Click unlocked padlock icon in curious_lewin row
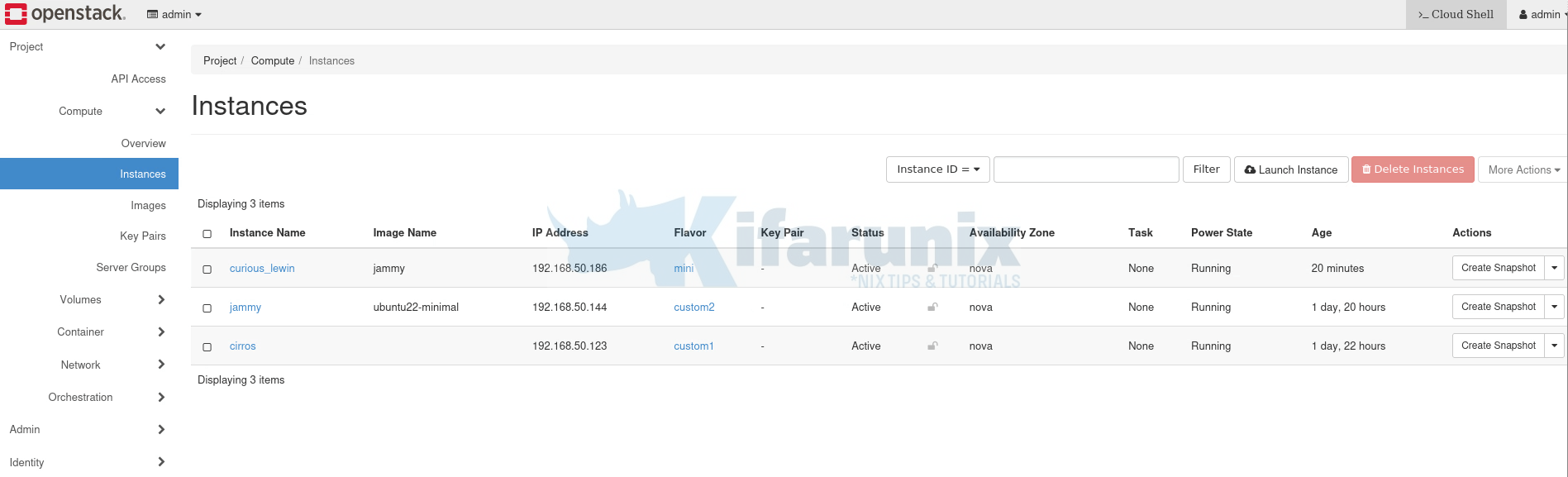This screenshot has width=1568, height=477. (x=932, y=268)
